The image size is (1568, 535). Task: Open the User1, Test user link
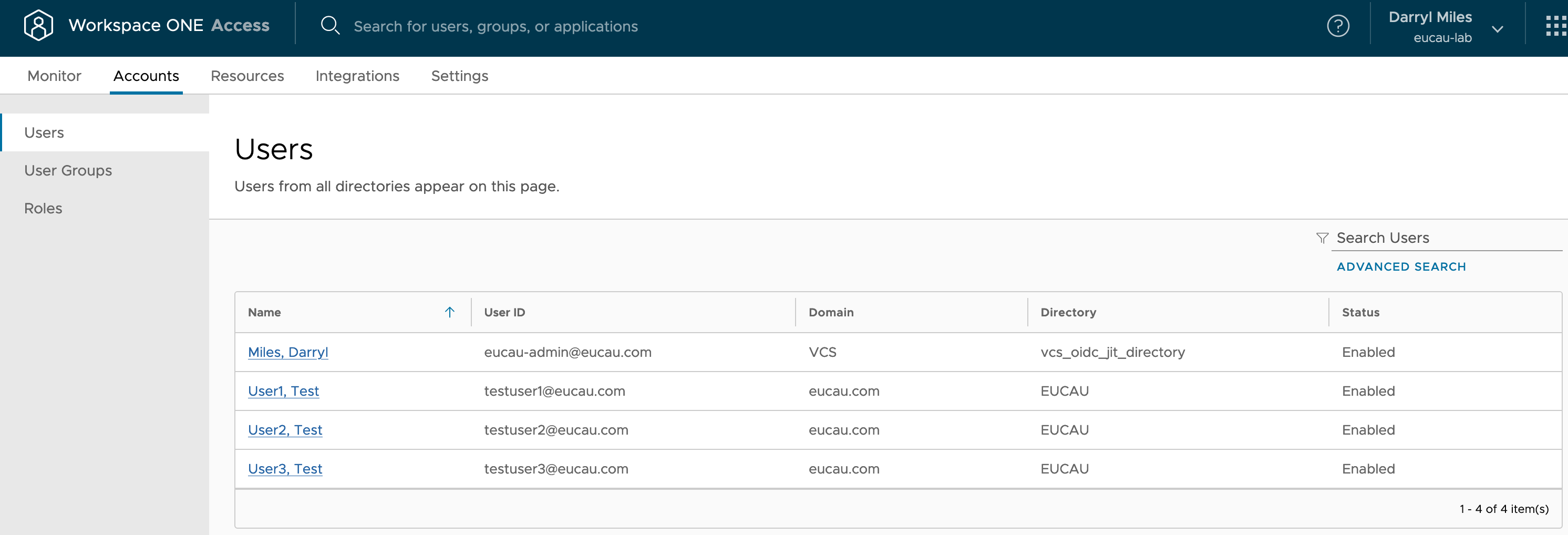(x=283, y=392)
